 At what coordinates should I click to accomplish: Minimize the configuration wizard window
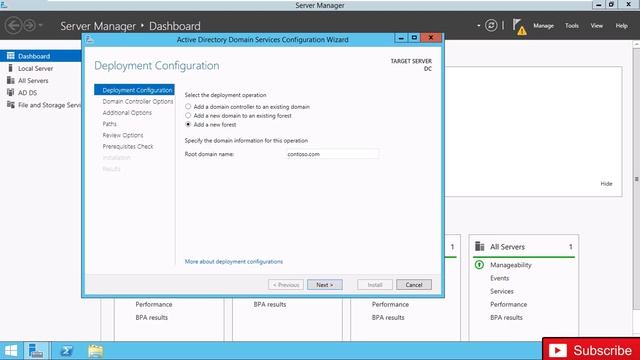pos(401,38)
